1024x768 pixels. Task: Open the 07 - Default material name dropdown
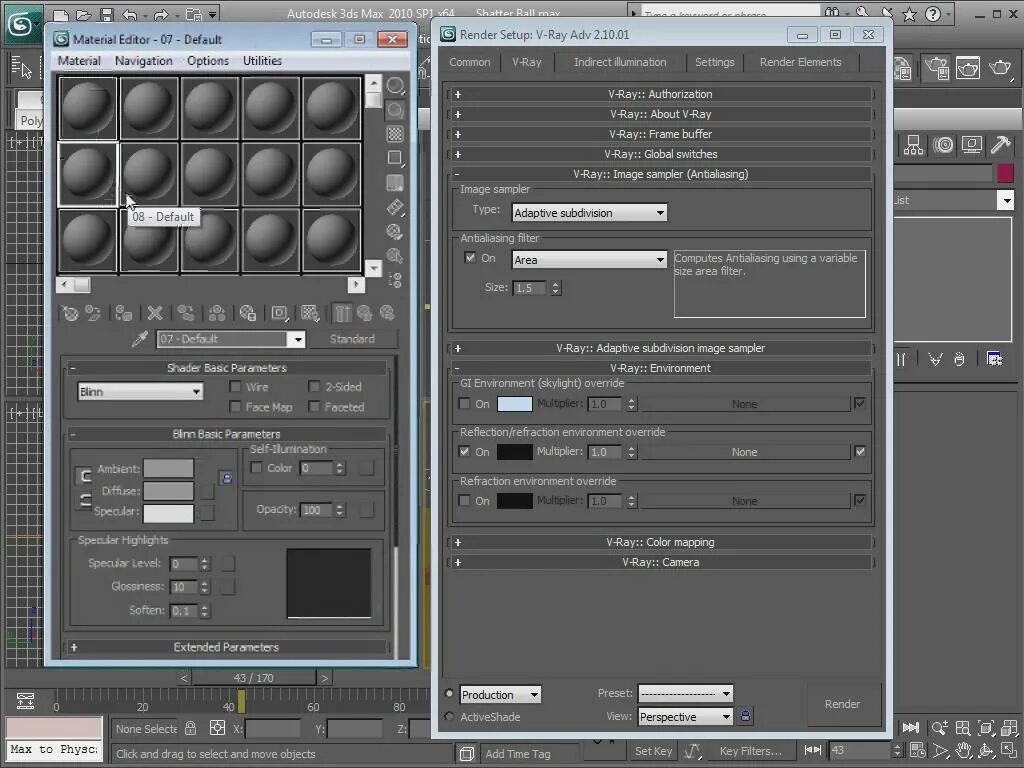[298, 339]
